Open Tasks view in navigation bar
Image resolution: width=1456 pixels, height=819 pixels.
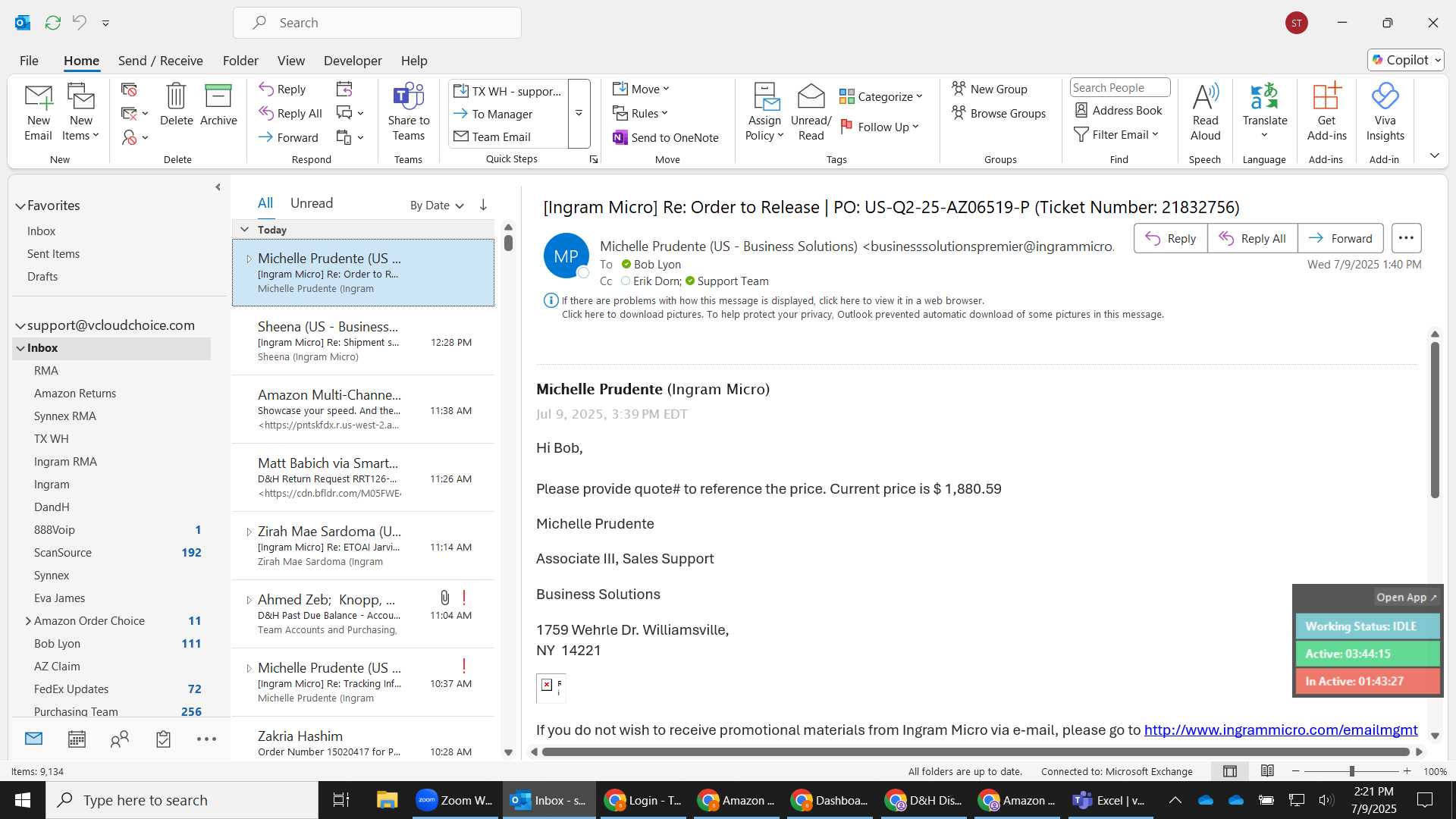[163, 739]
